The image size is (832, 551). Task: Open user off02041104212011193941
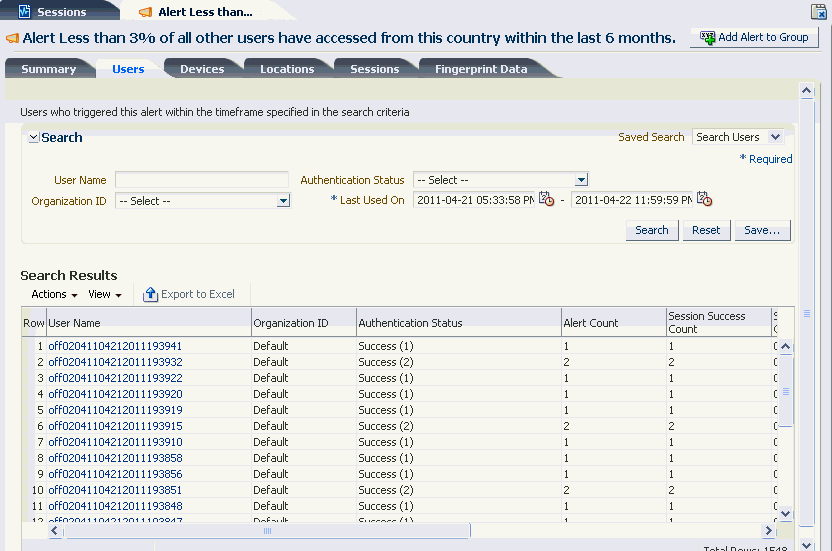(x=115, y=346)
